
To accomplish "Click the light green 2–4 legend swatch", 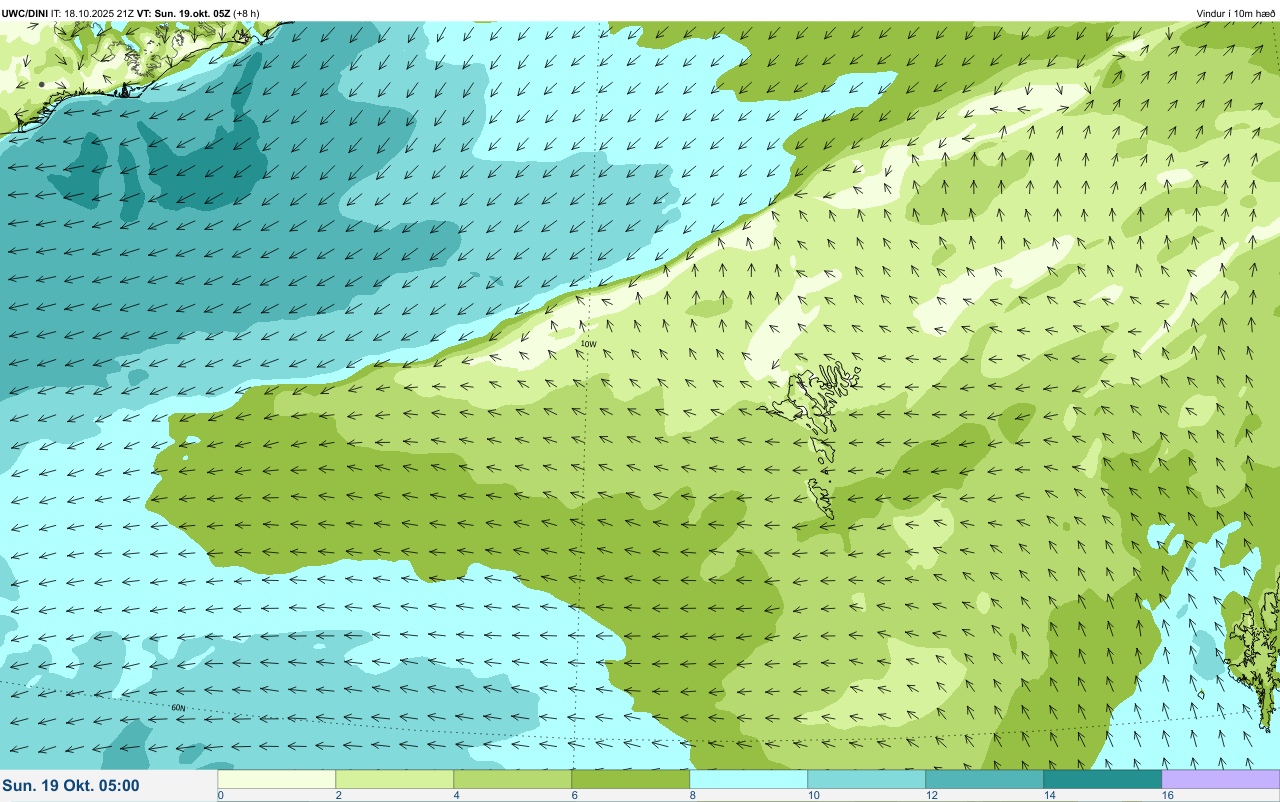I will click(395, 779).
